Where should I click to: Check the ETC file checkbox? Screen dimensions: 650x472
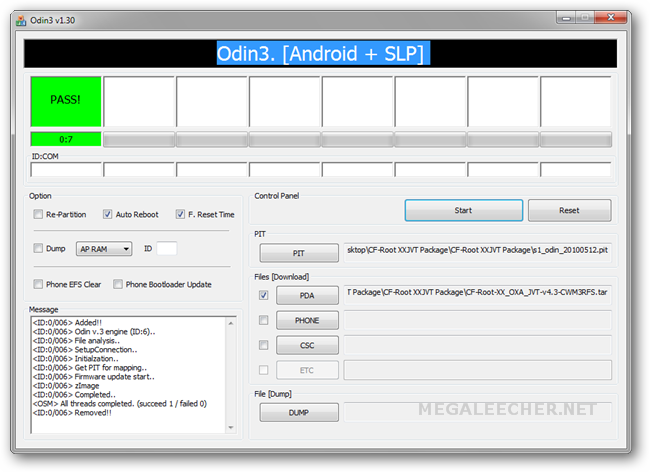coord(264,370)
